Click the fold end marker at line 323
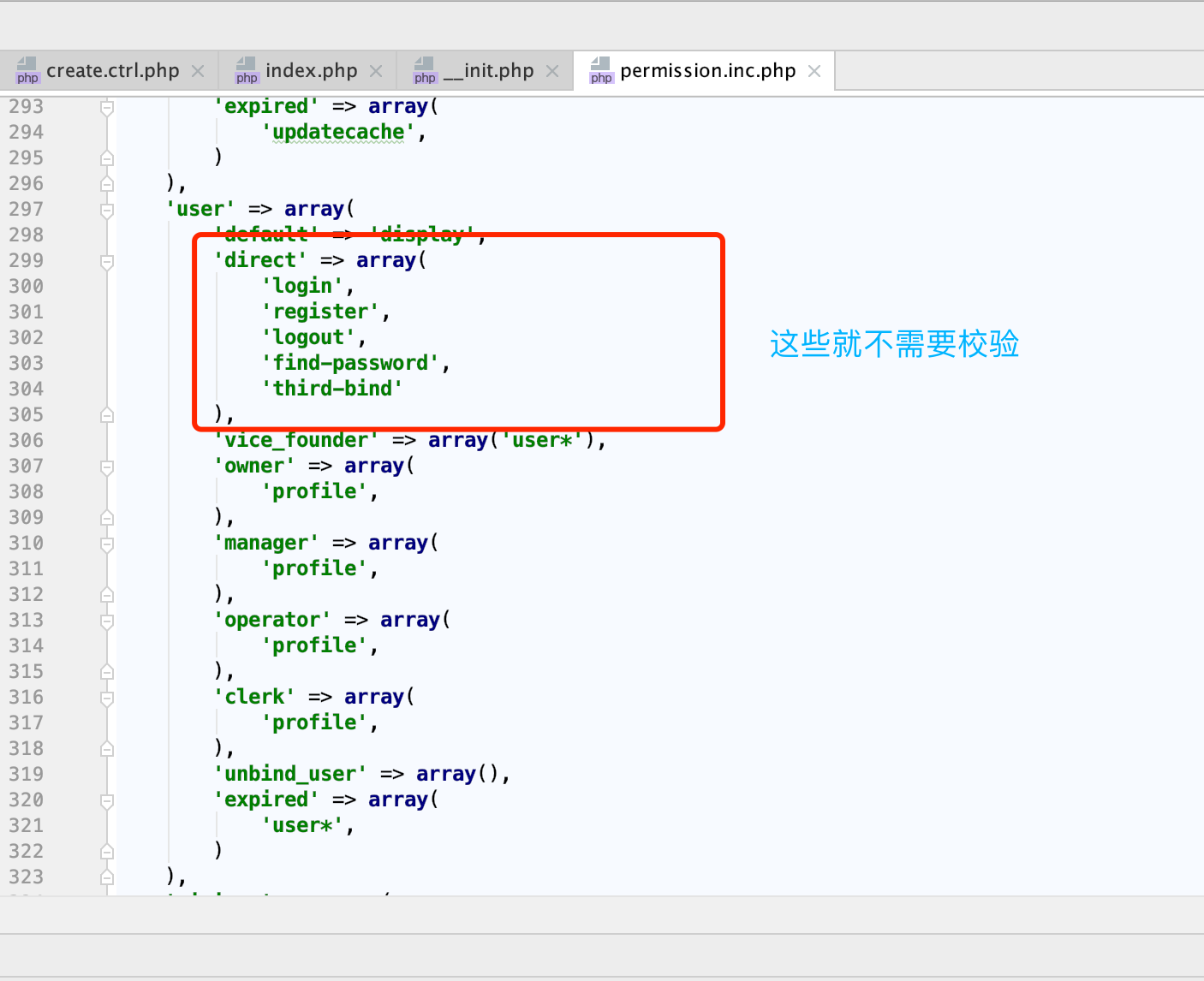Image resolution: width=1204 pixels, height=981 pixels. (x=107, y=877)
